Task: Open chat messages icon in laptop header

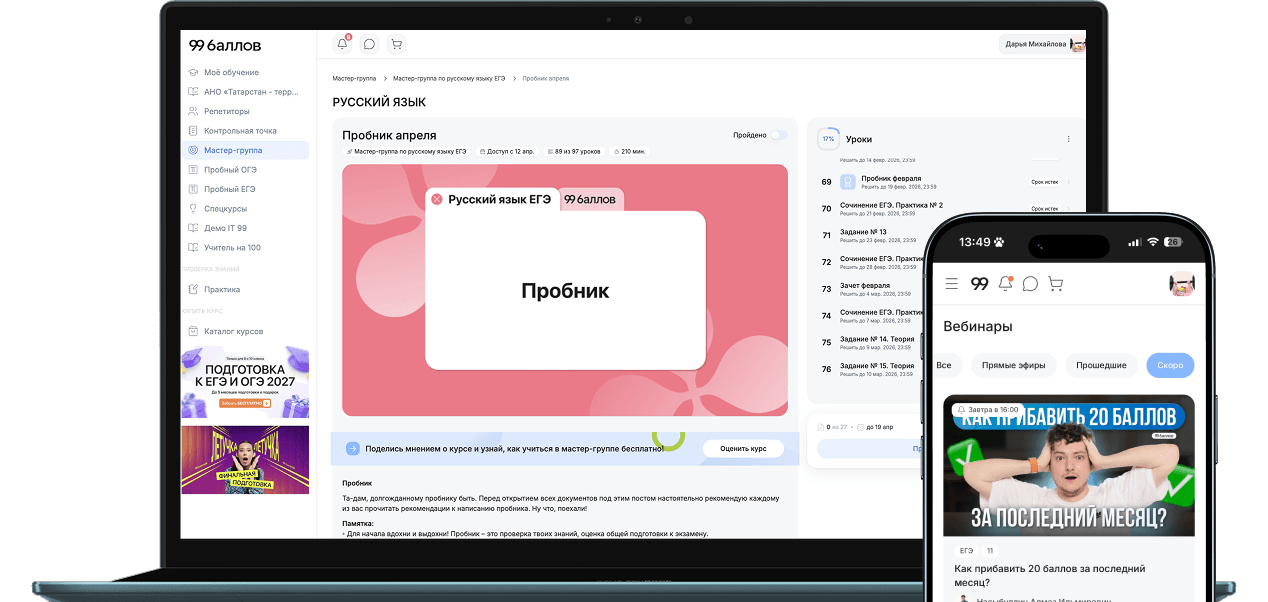Action: [369, 44]
